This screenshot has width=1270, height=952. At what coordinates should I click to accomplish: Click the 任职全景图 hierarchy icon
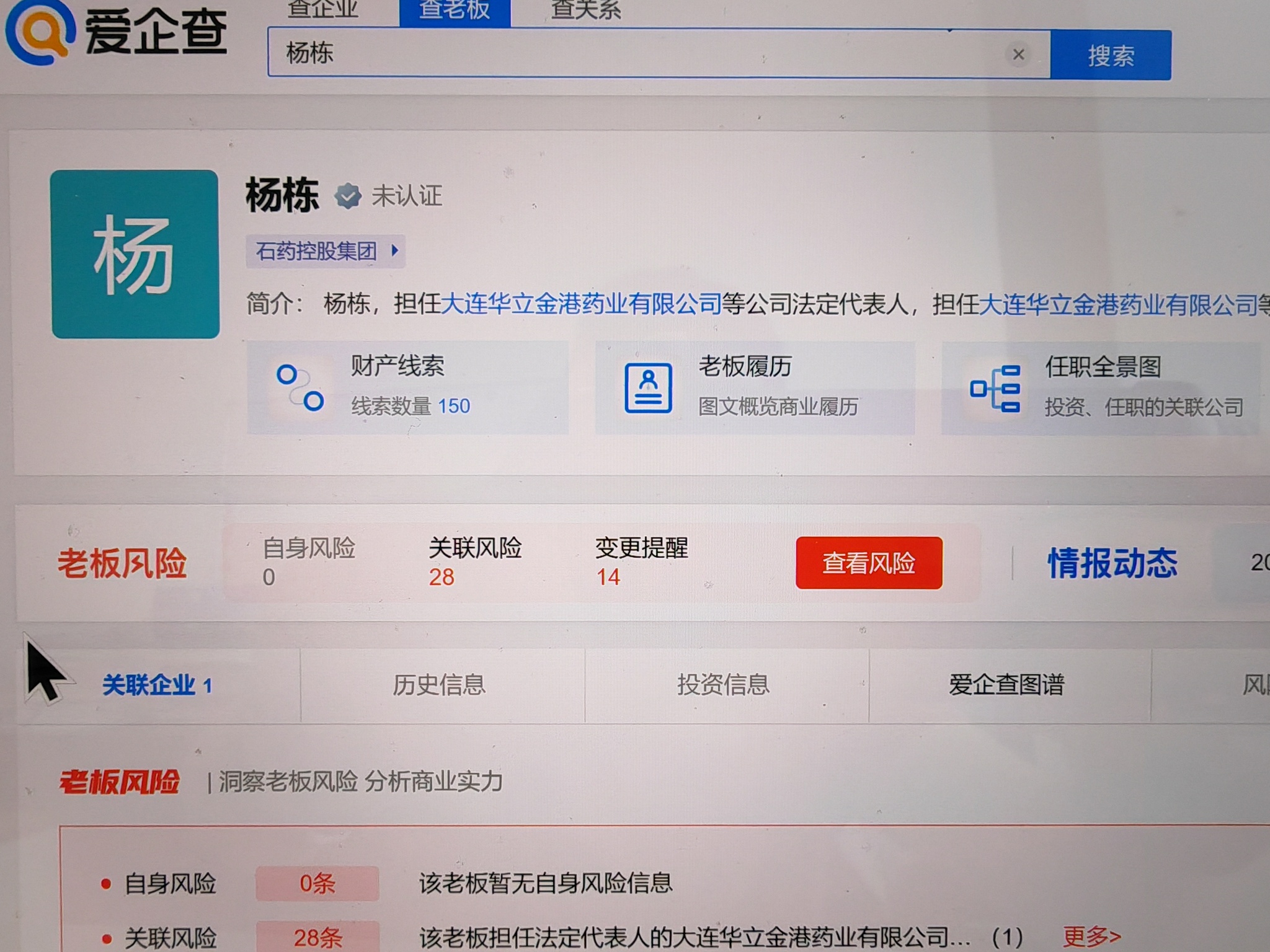(x=995, y=389)
